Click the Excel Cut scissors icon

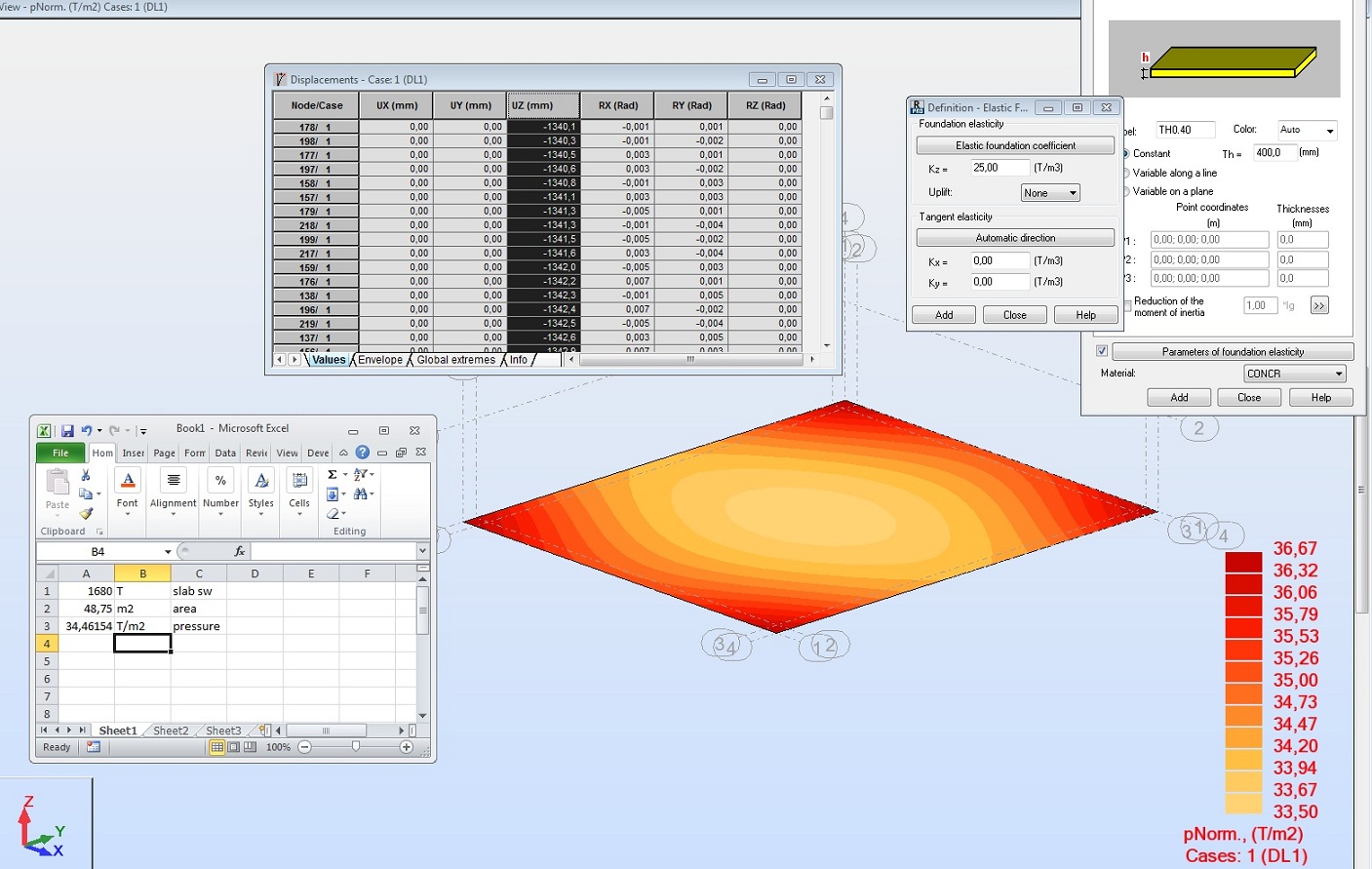[86, 475]
